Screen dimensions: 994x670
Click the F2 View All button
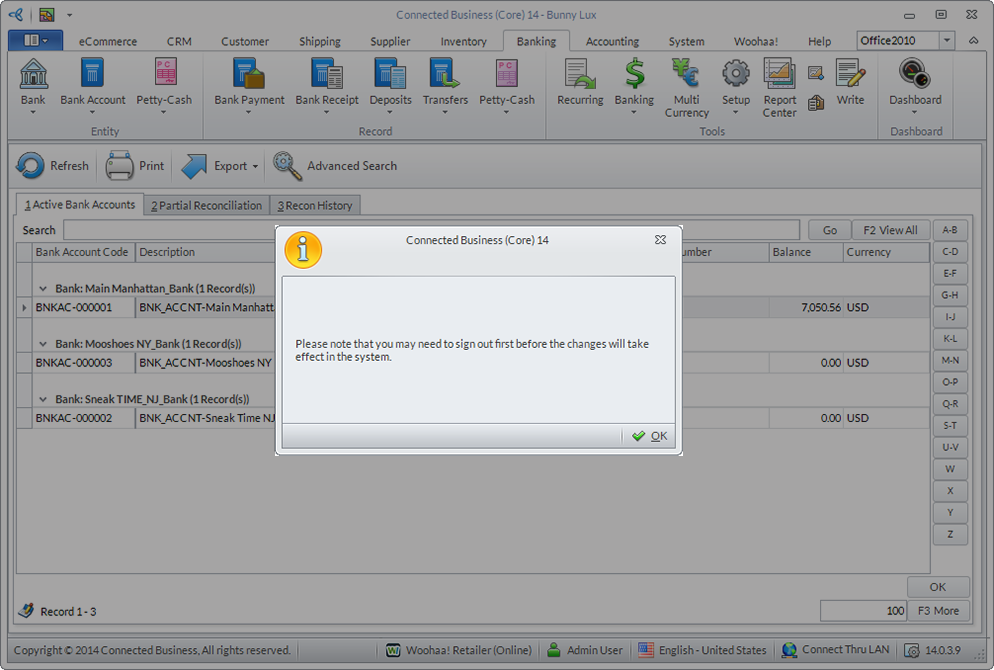tap(890, 230)
